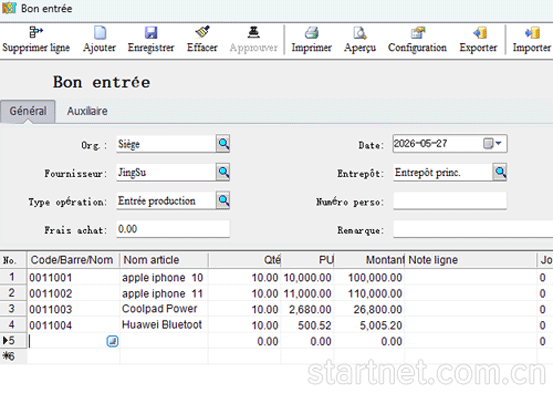Click the row 5 code lookup button
This screenshot has width=553, height=393.
112,341
